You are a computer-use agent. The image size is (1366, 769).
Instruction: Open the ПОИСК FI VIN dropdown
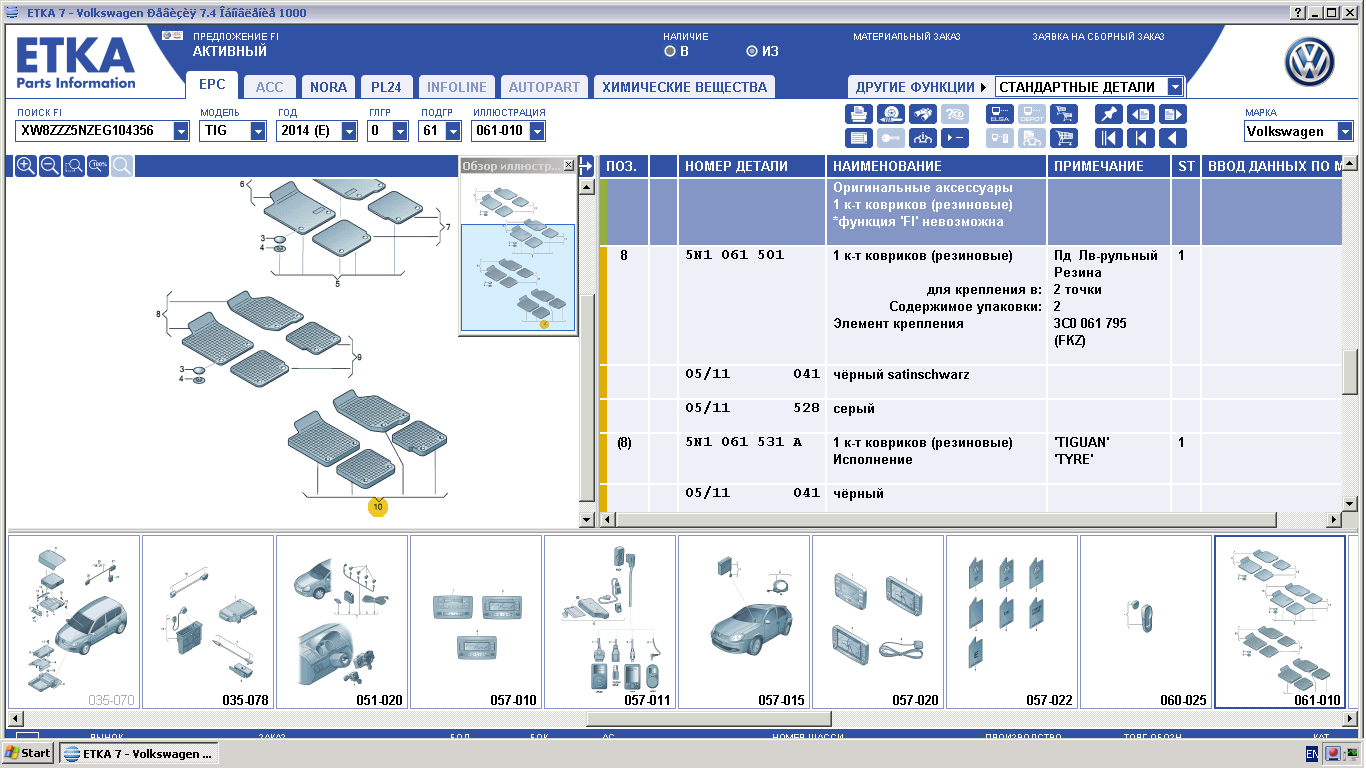click(x=181, y=131)
